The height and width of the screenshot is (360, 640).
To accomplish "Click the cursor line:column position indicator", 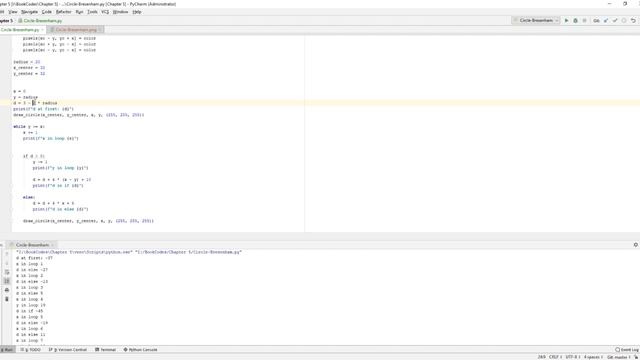I will (x=541, y=357).
